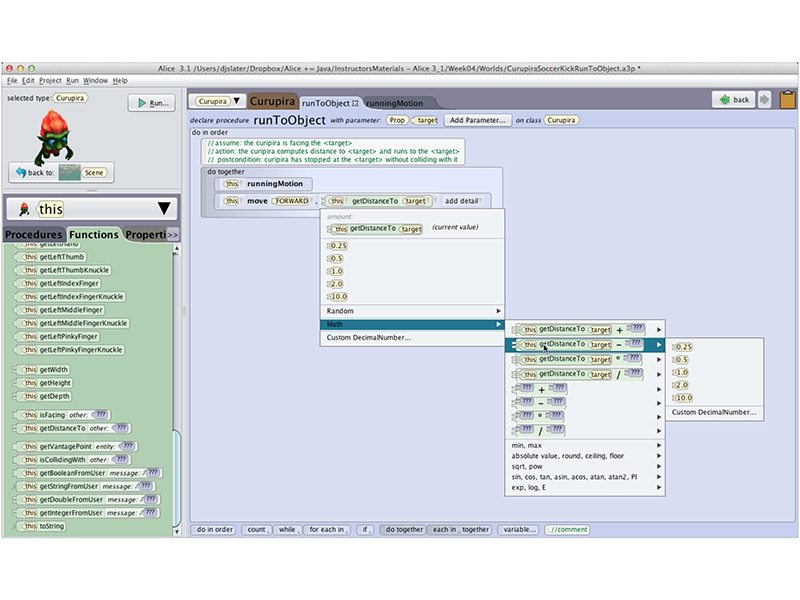Switch to the Procedures tab
800x600 pixels.
point(34,234)
